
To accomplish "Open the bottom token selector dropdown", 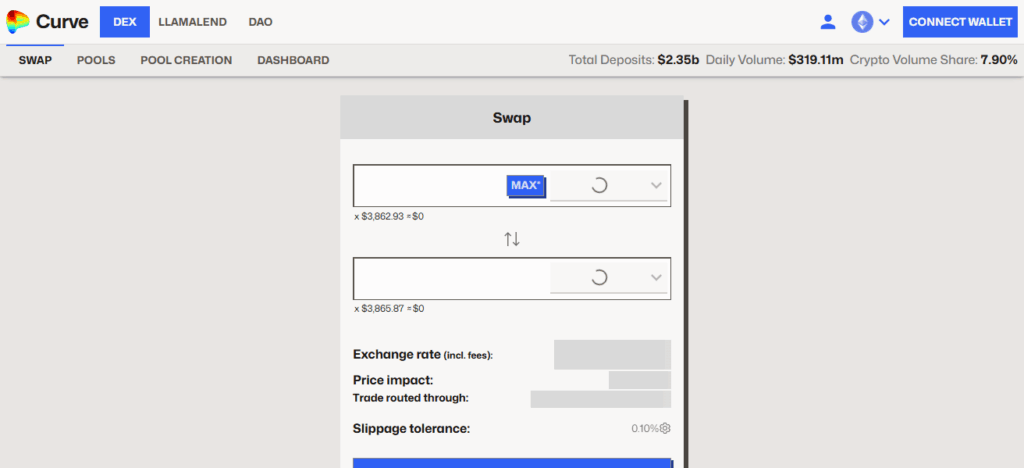I will [609, 277].
